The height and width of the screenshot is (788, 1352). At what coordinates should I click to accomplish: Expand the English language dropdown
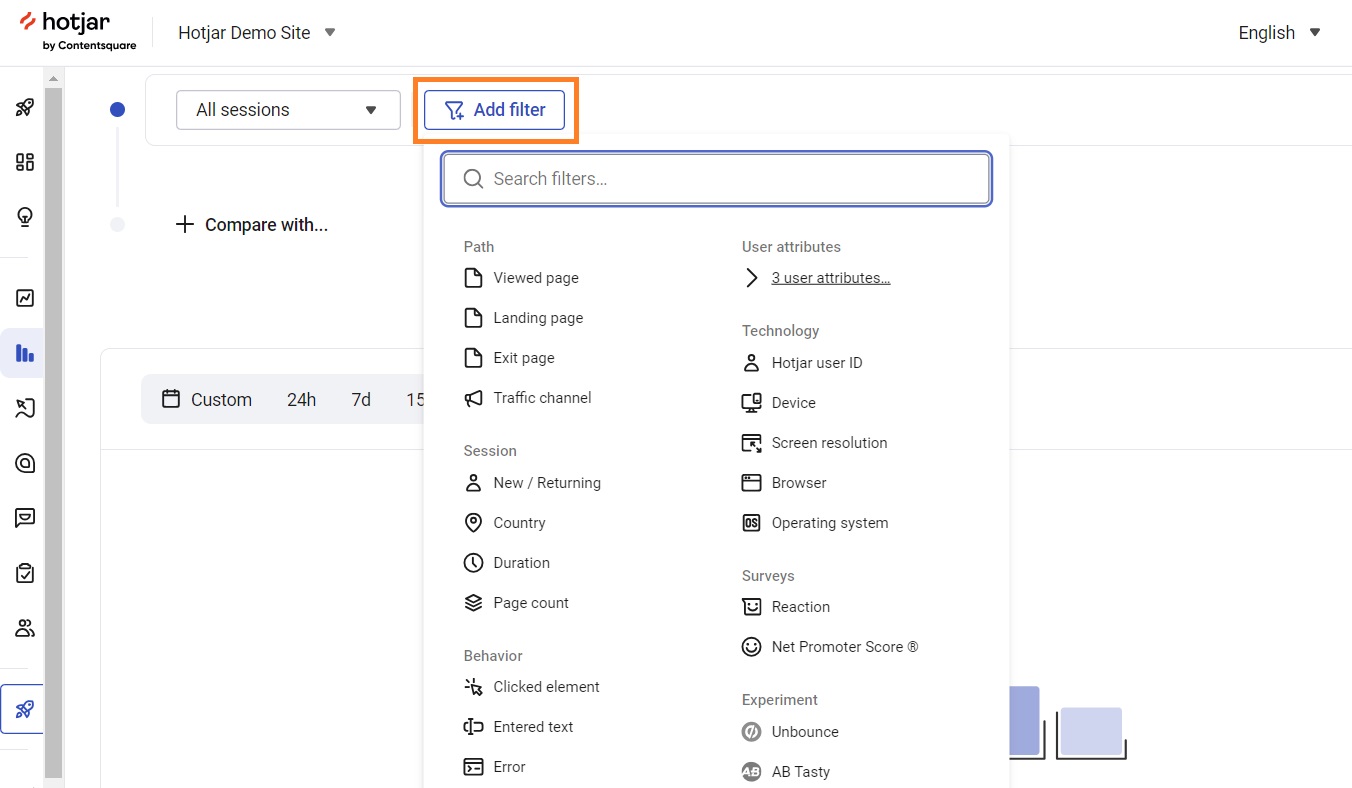tap(1277, 32)
